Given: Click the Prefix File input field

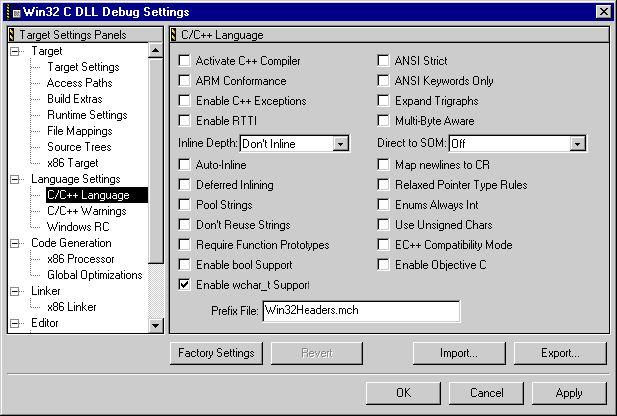Looking at the screenshot, I should point(361,311).
